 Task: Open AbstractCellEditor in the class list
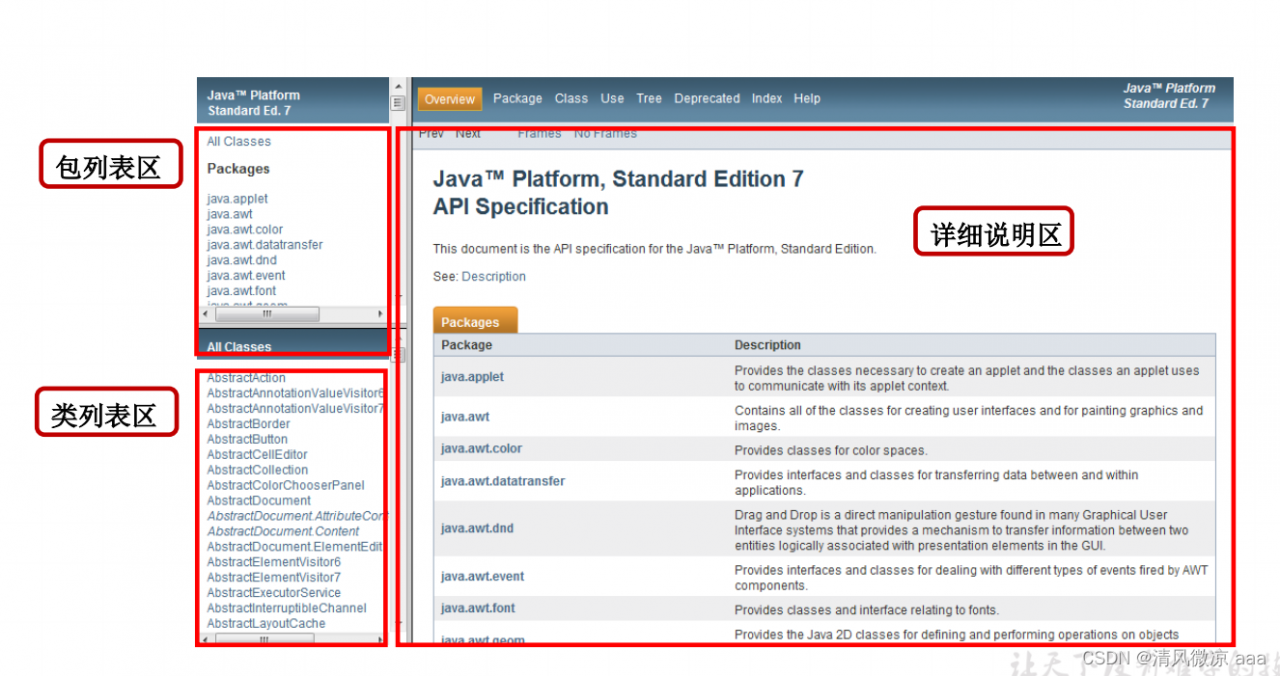tap(258, 455)
